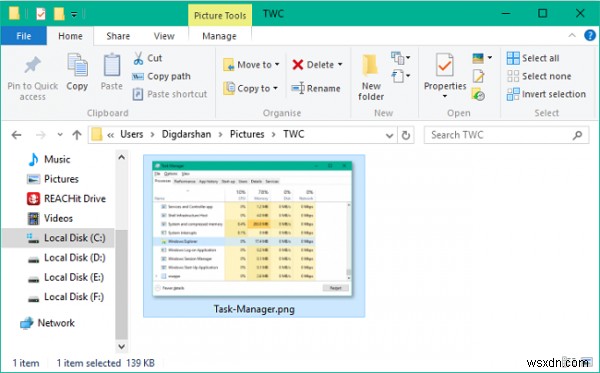Click the Cut scissors icon
The width and height of the screenshot is (600, 373).
(138, 58)
